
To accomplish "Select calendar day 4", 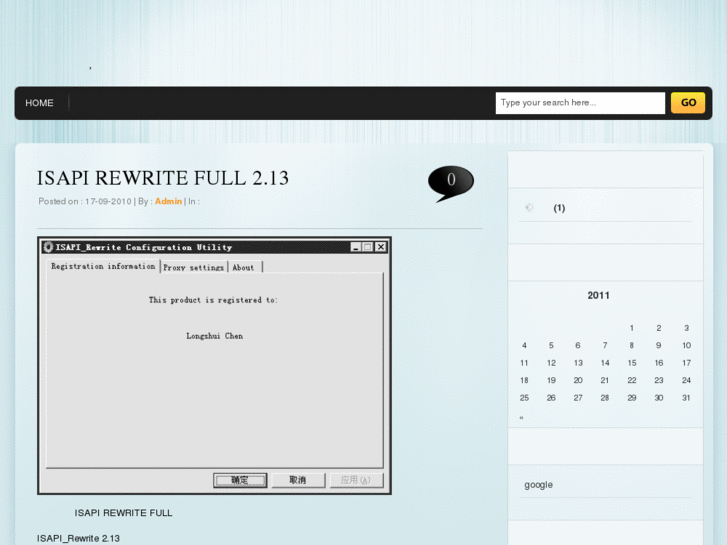I will 524,346.
